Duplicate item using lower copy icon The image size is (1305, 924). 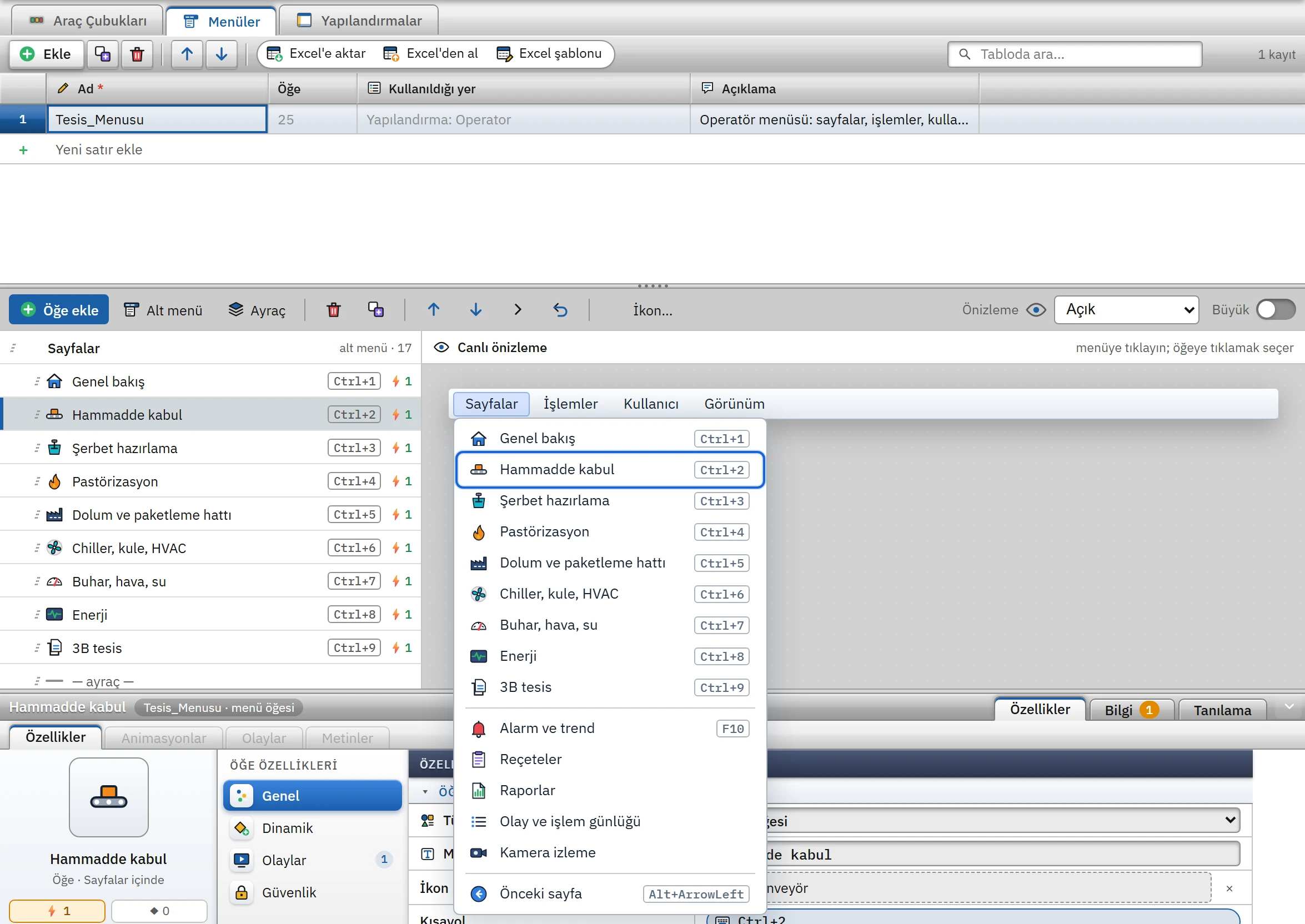tap(375, 310)
